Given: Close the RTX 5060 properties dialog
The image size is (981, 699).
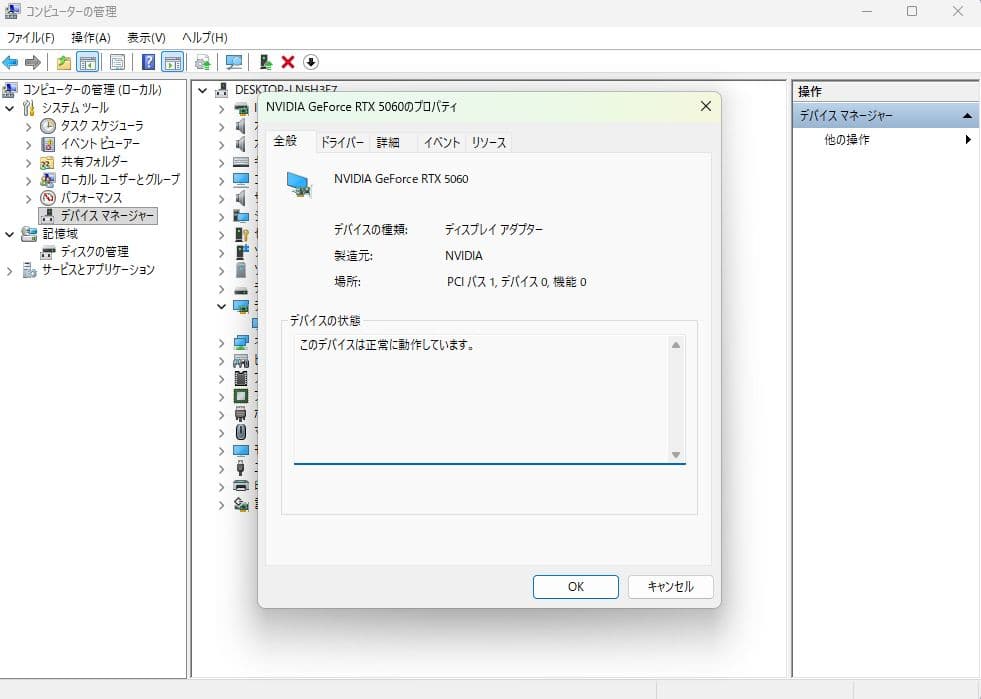Looking at the screenshot, I should click(706, 106).
